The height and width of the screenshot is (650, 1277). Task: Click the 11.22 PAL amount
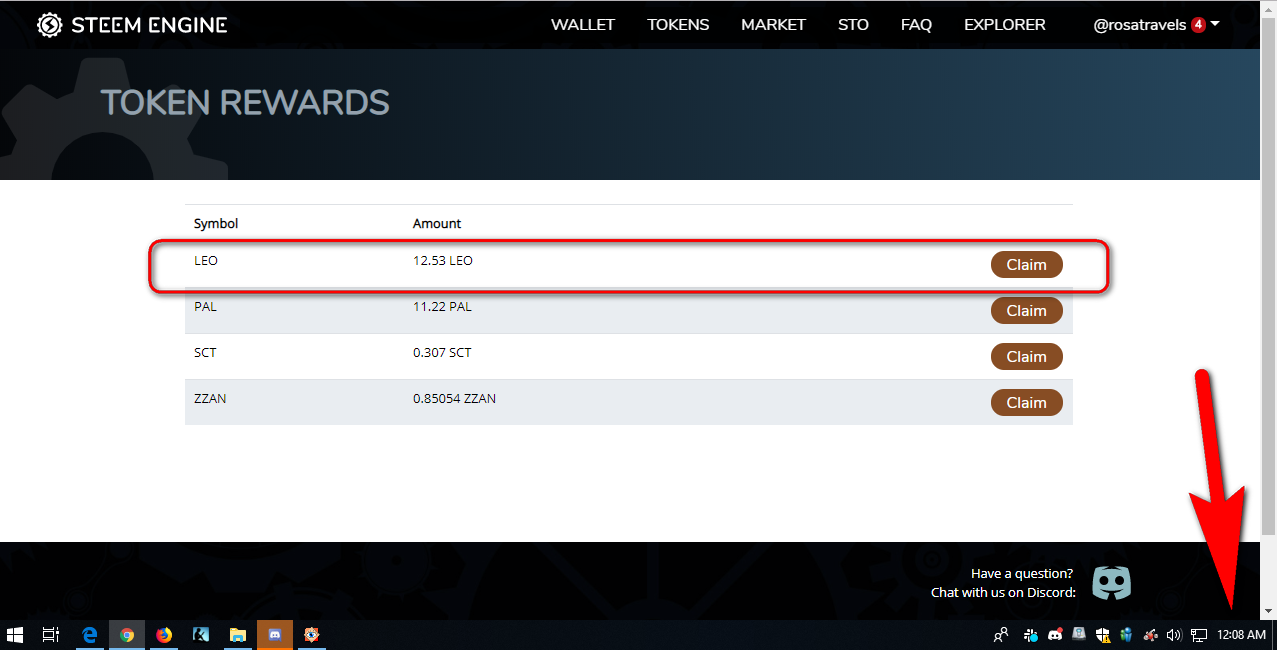coord(442,307)
